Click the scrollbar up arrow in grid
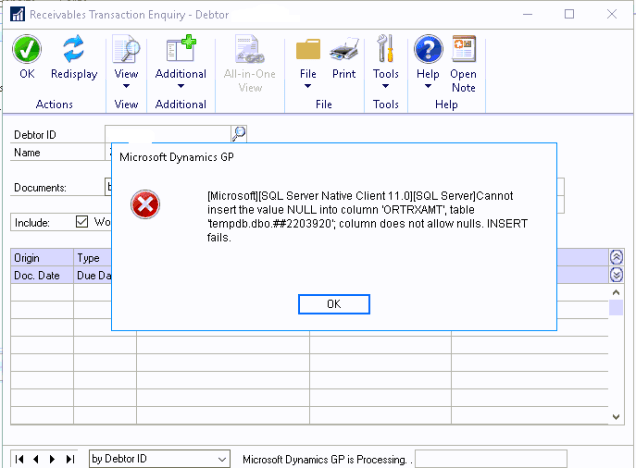Viewport: 636px width, 468px height. point(616,292)
